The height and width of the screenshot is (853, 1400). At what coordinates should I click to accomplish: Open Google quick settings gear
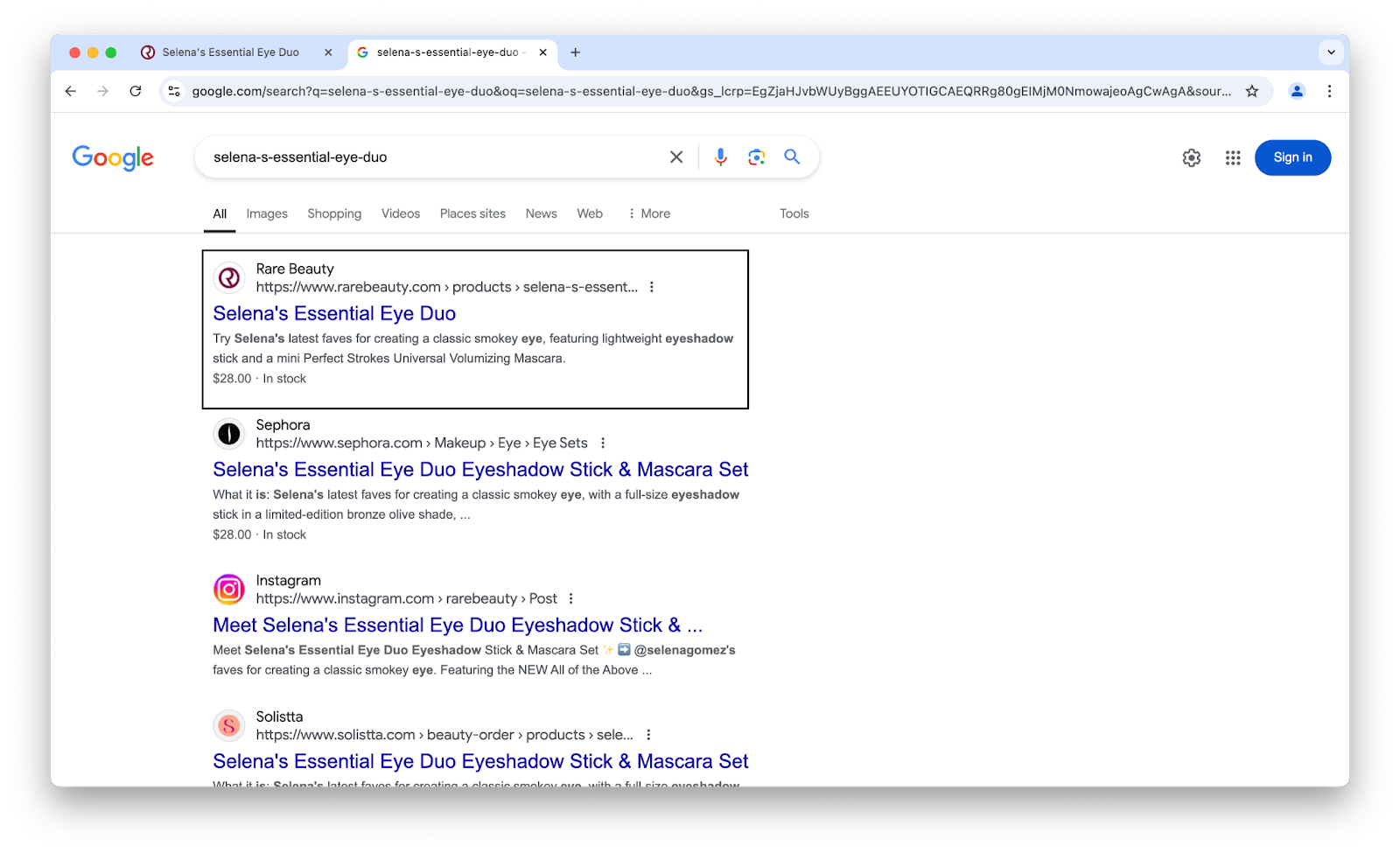click(1192, 157)
